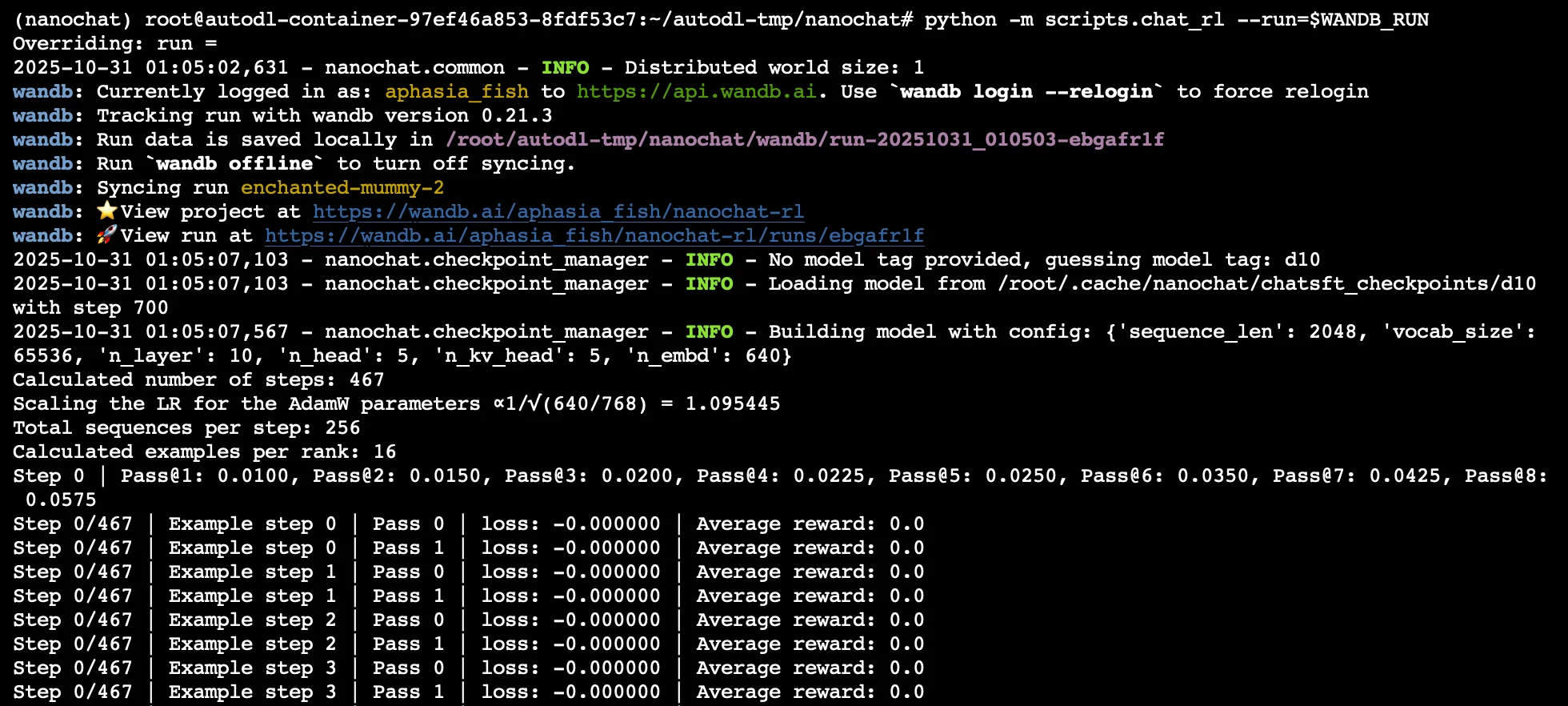Open the wandb run ebgafr1f link
Screen dimensions: 1568x706
(594, 236)
